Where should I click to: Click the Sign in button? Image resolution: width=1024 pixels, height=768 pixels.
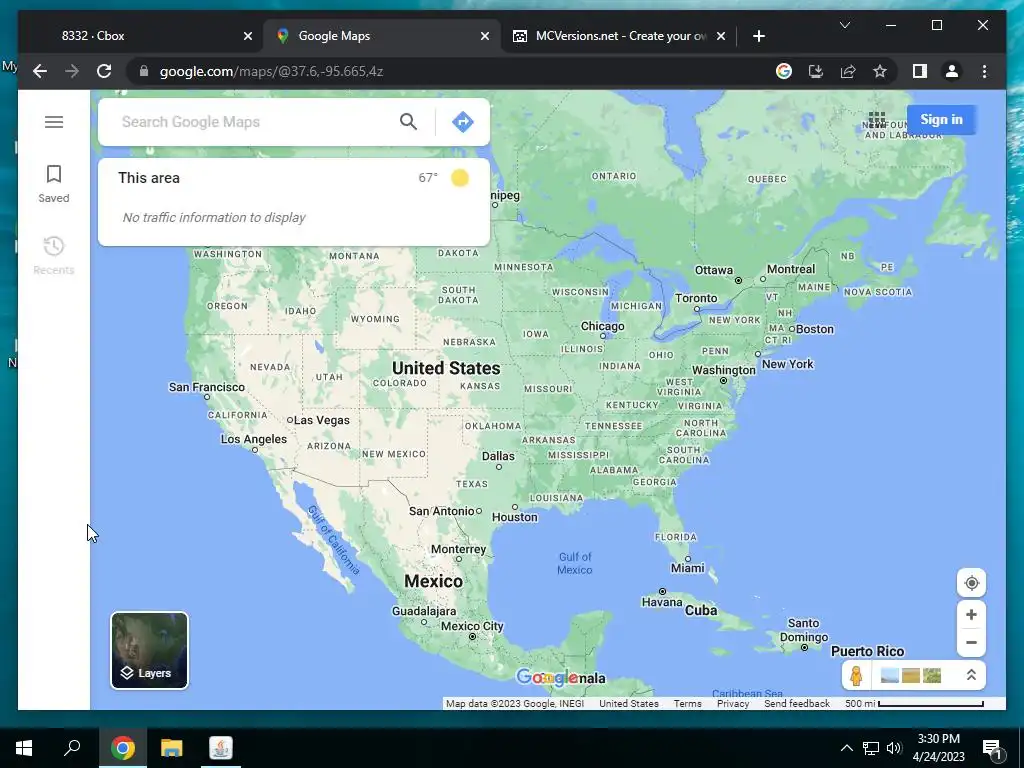pyautogui.click(x=941, y=120)
